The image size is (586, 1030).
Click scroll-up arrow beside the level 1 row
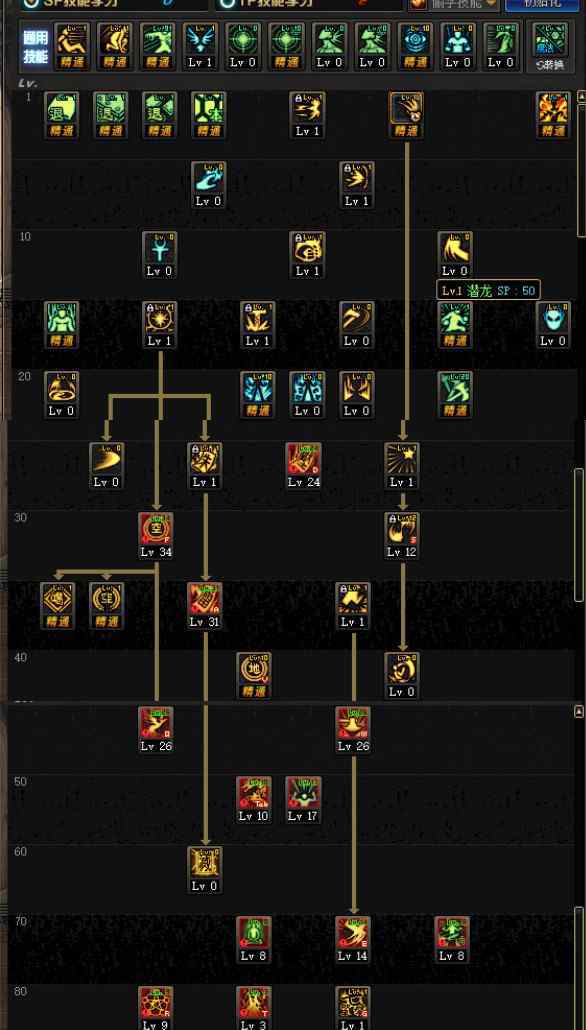[x=581, y=97]
